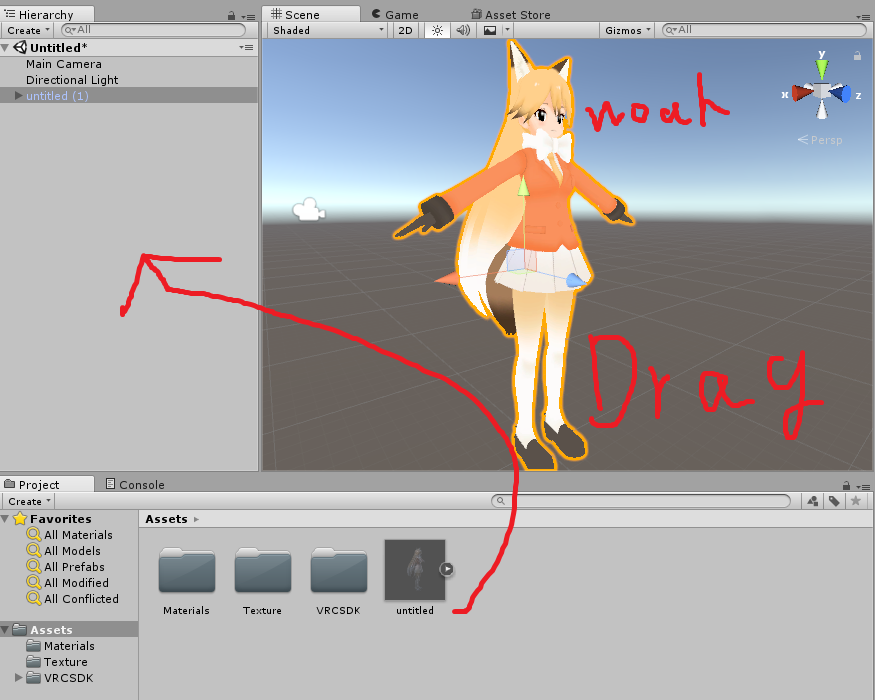
Task: Click the Hierarchy search field
Action: click(153, 30)
